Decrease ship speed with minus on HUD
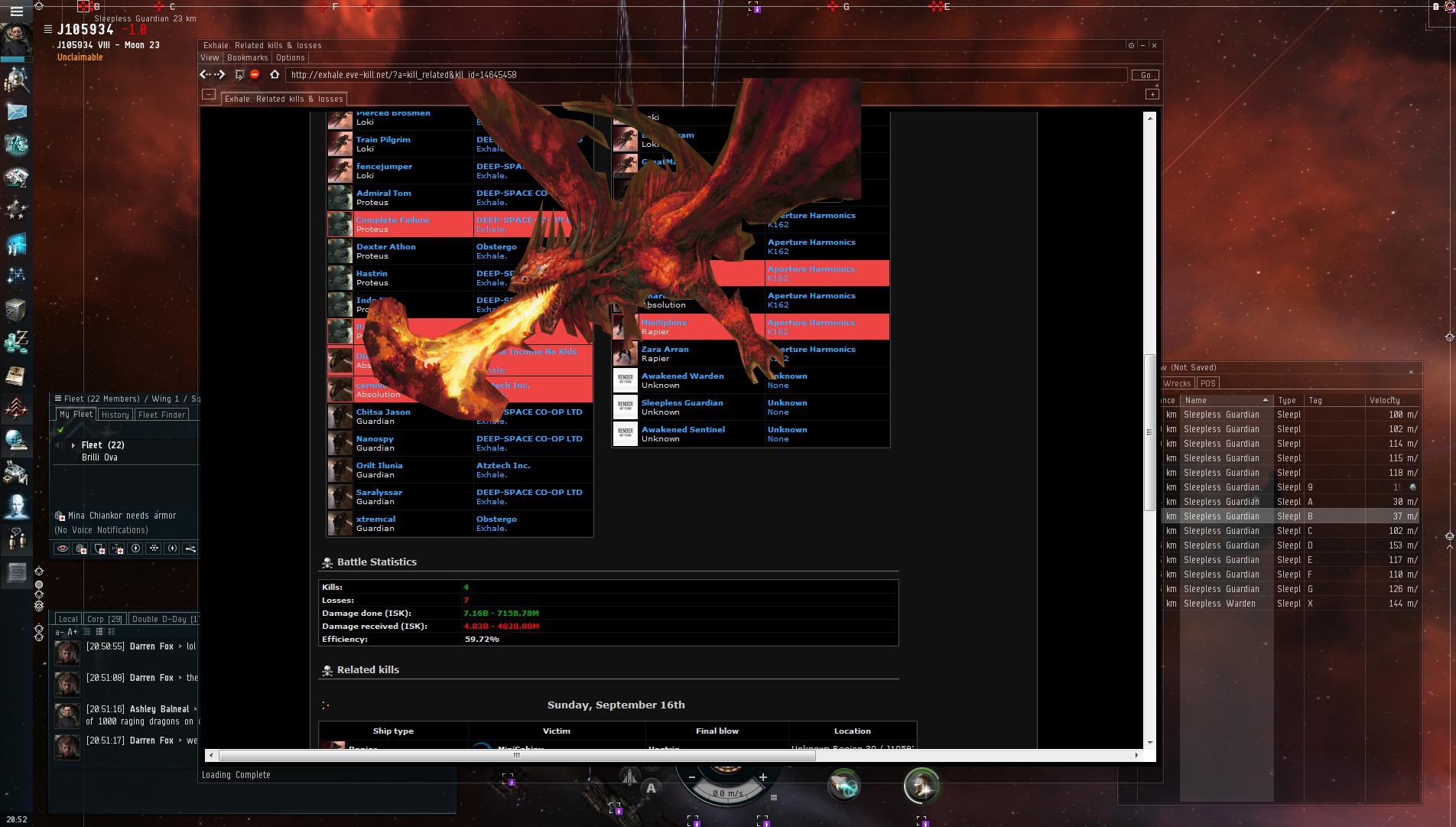 click(x=692, y=777)
